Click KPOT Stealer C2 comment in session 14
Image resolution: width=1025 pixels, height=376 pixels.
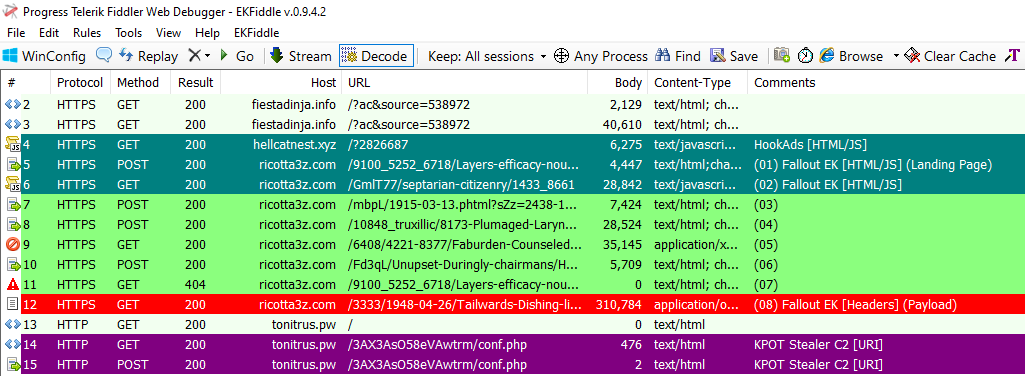818,345
